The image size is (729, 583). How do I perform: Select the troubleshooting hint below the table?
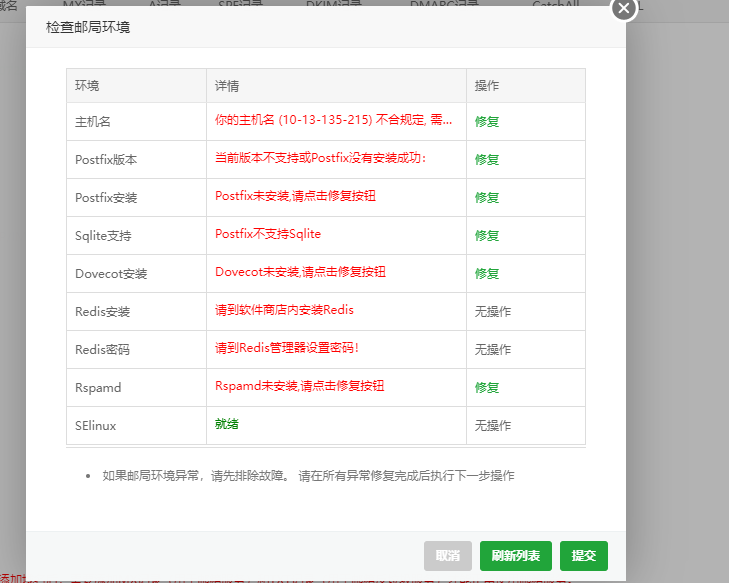coord(308,476)
